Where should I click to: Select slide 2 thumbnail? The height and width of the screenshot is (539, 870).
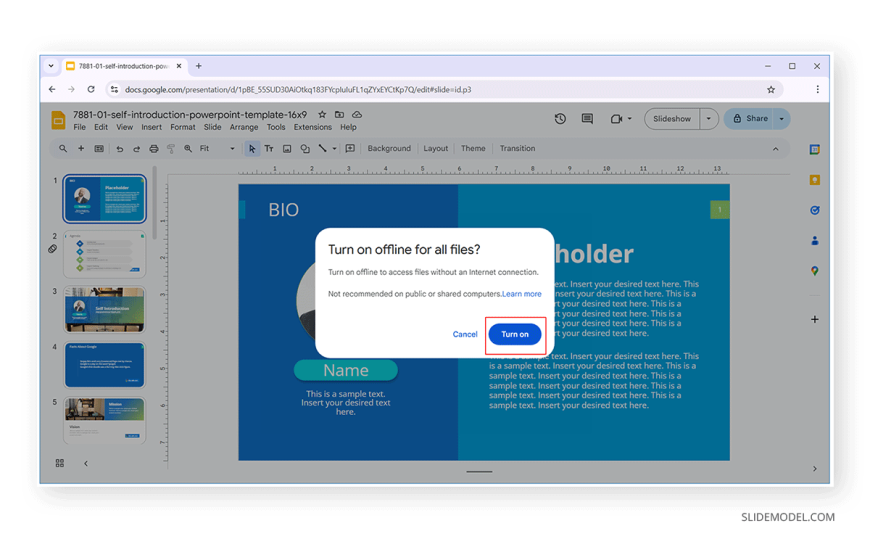105,254
